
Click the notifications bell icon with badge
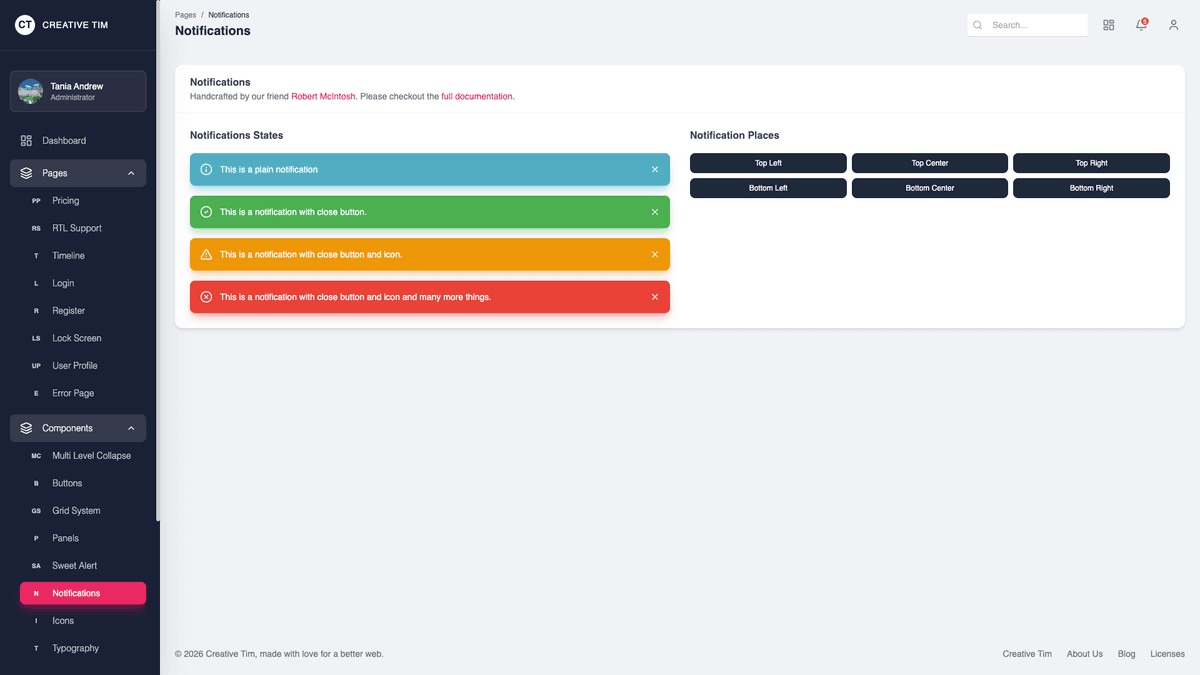(1140, 25)
